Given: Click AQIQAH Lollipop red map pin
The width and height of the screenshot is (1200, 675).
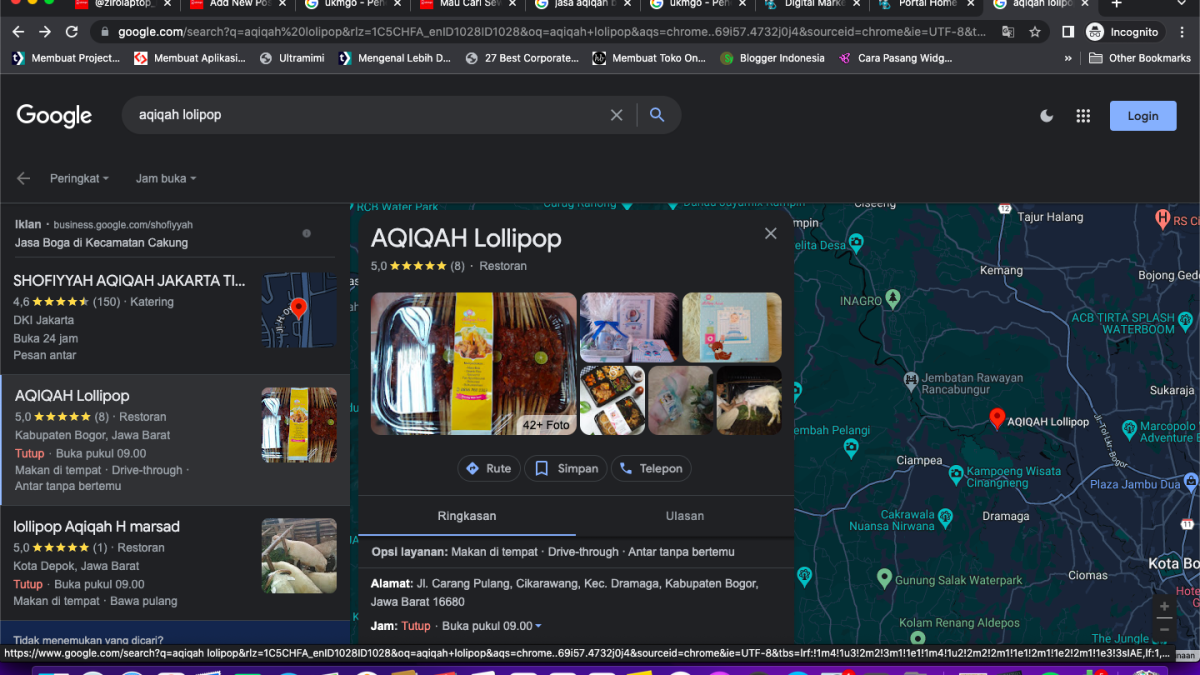Looking at the screenshot, I should 996,418.
